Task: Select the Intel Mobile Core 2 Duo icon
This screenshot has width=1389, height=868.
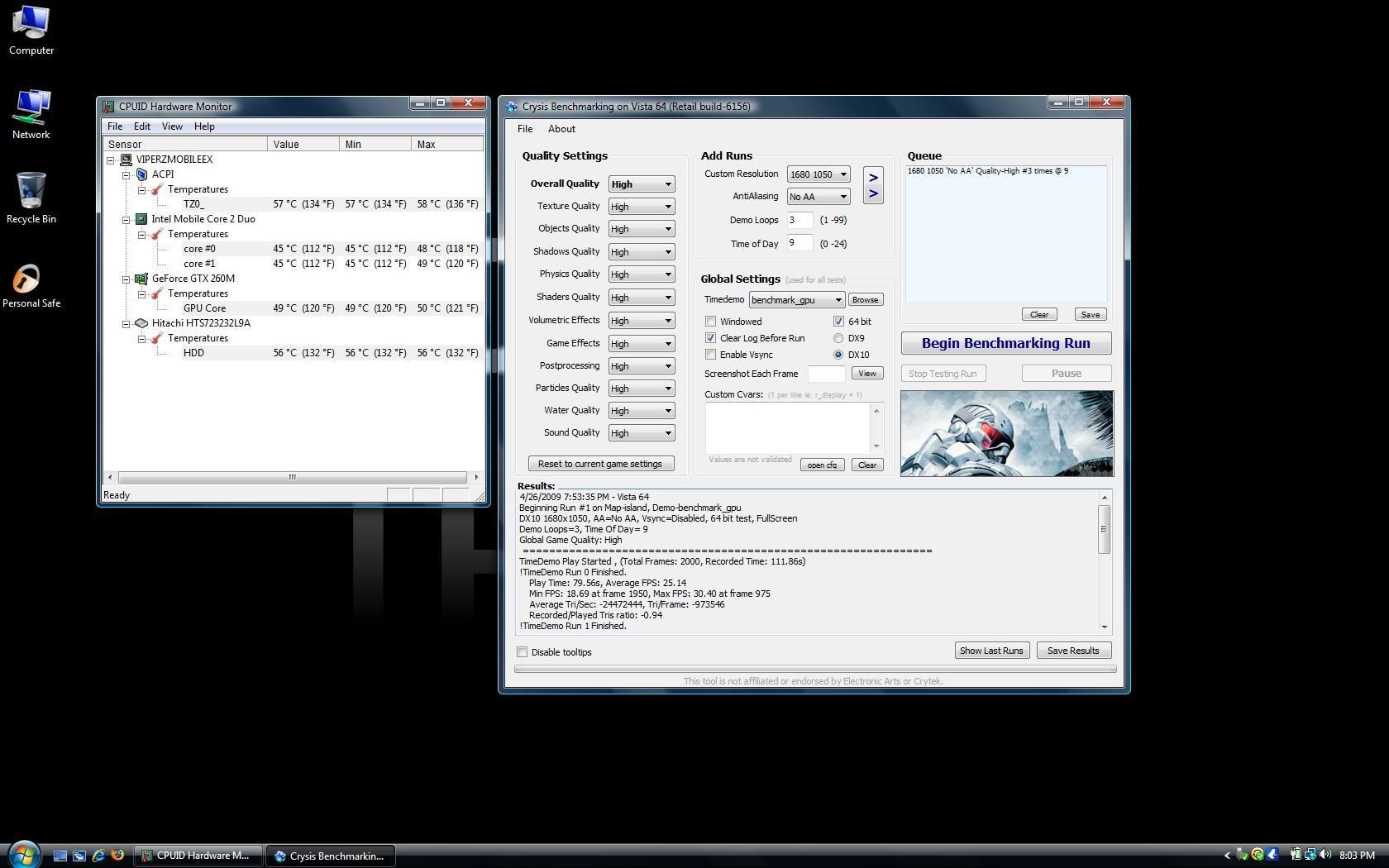Action: click(141, 219)
